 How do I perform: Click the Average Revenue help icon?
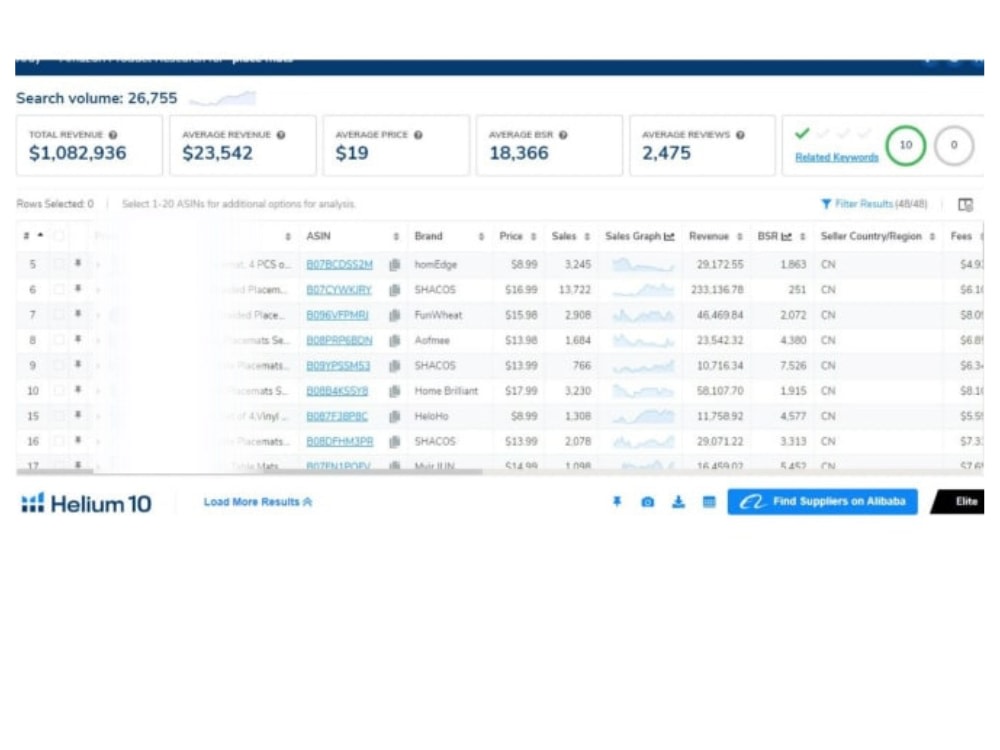tap(281, 135)
